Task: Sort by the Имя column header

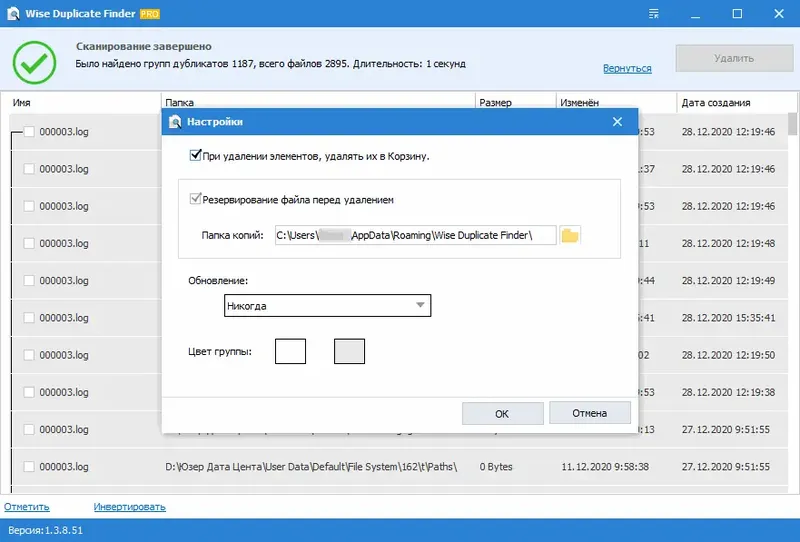Action: coord(21,103)
